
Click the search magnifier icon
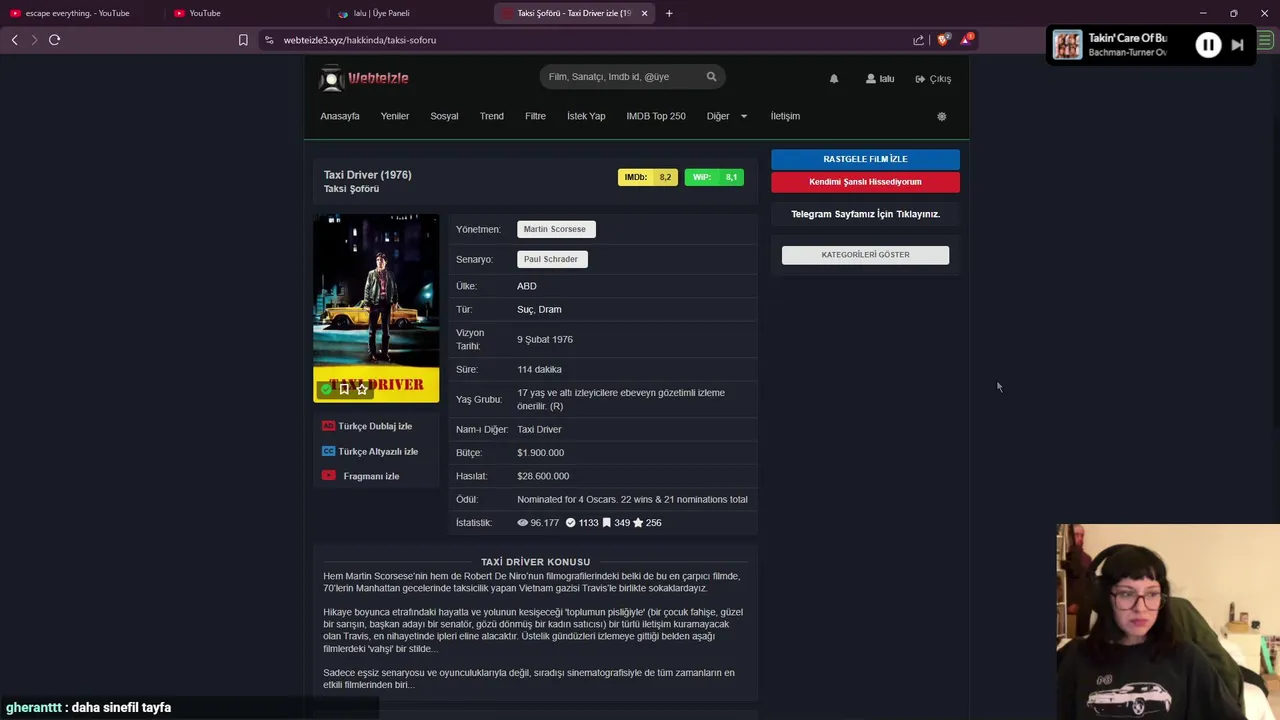pos(712,77)
